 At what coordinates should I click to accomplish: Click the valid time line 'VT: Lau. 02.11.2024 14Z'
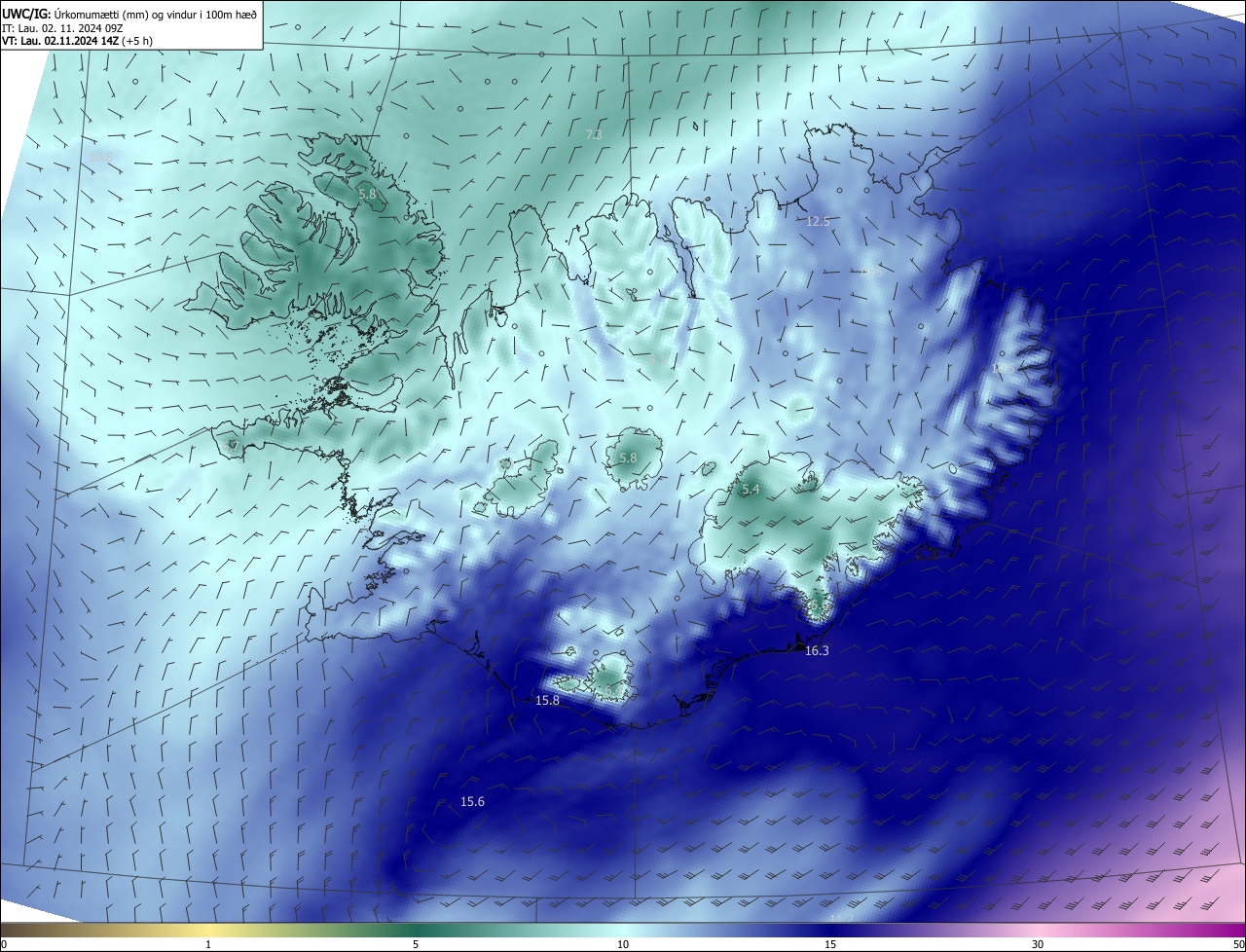60,41
